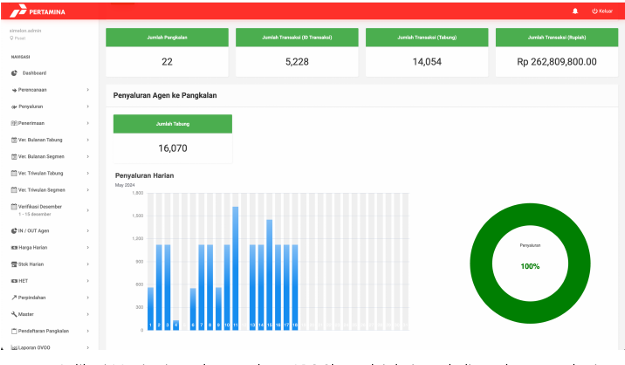Click the bar for day 15
Screen dimensions: 625x365
point(269,275)
